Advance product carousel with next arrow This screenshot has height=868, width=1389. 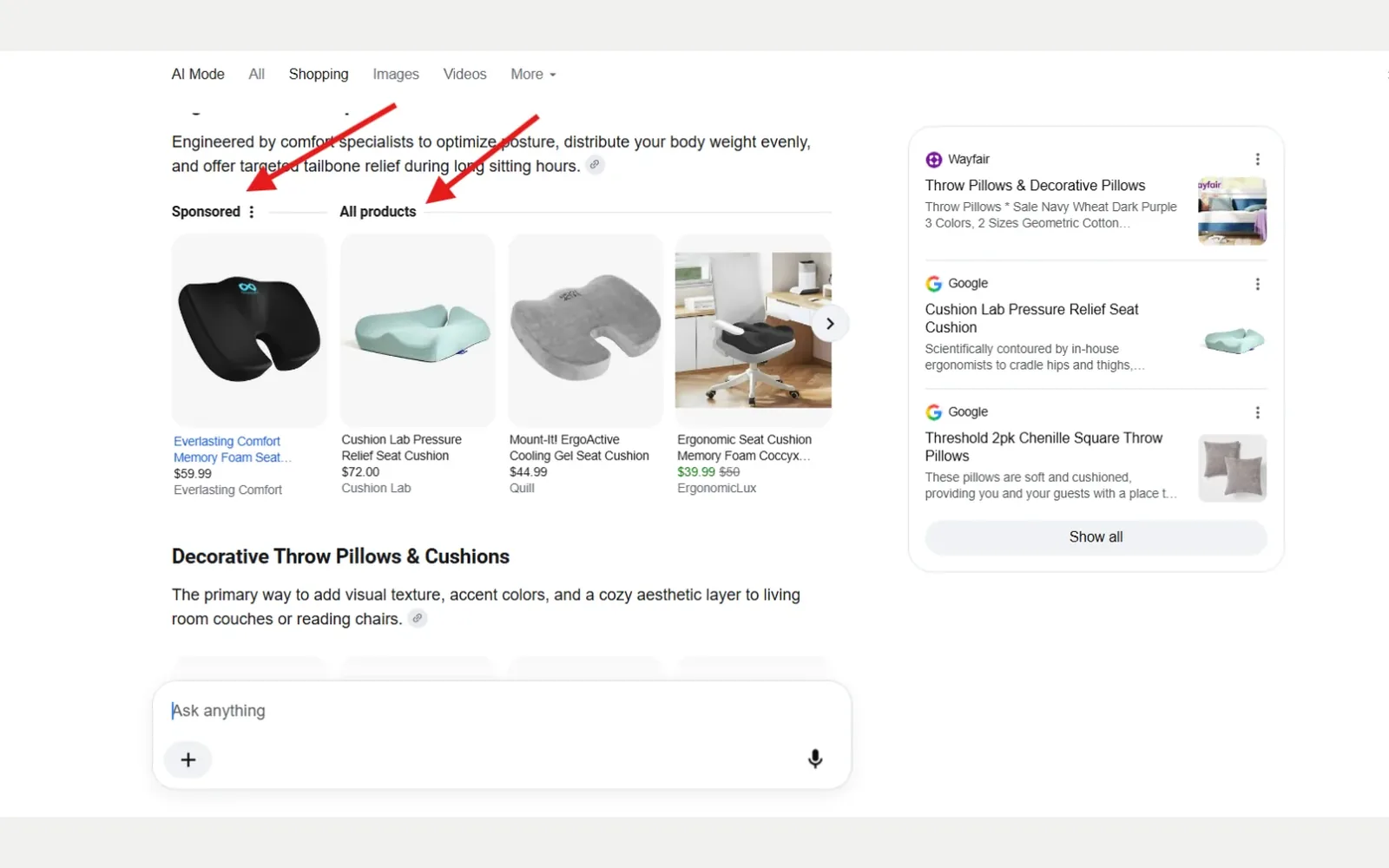click(830, 324)
